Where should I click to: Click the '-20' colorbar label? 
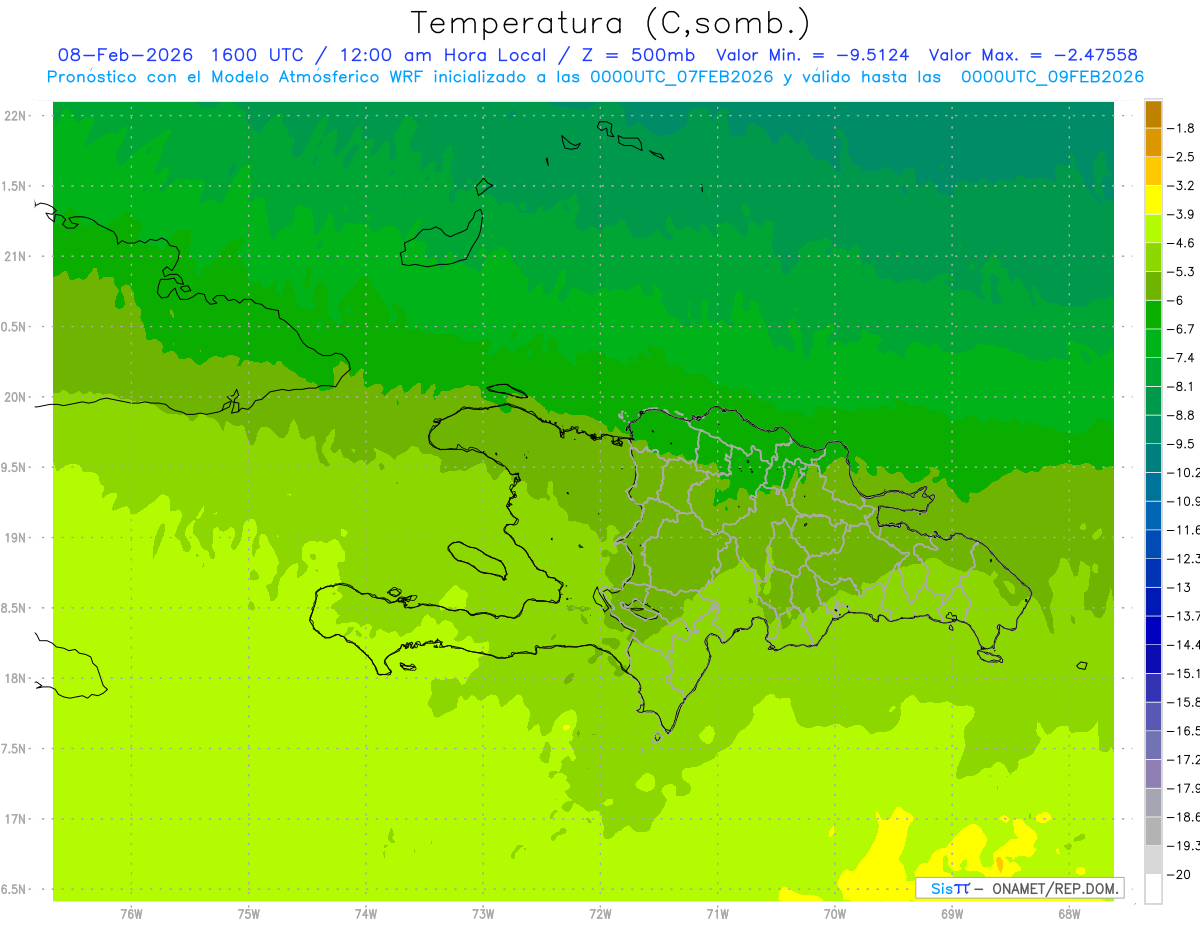point(1180,875)
